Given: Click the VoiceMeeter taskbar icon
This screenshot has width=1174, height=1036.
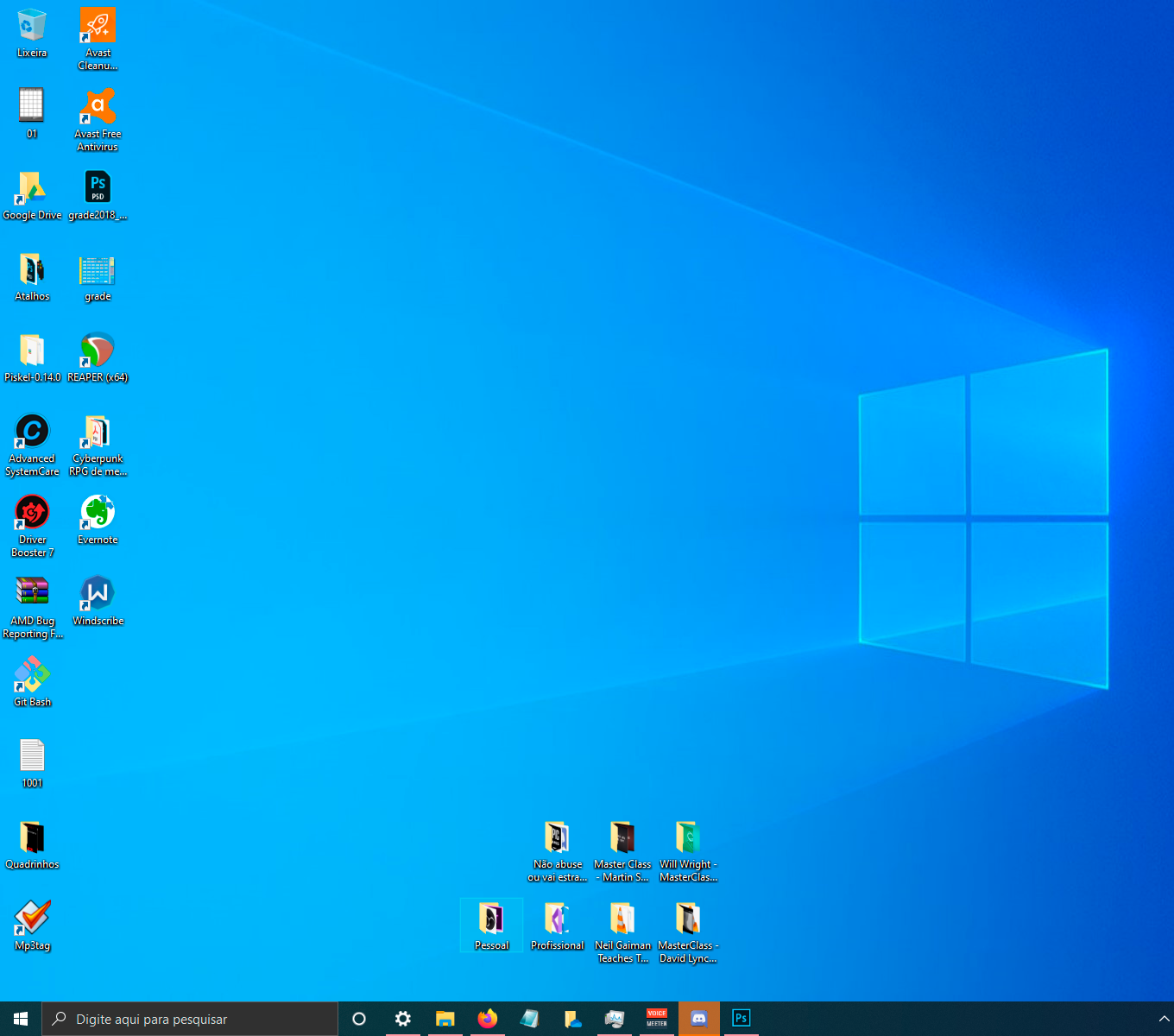Looking at the screenshot, I should [x=657, y=1019].
